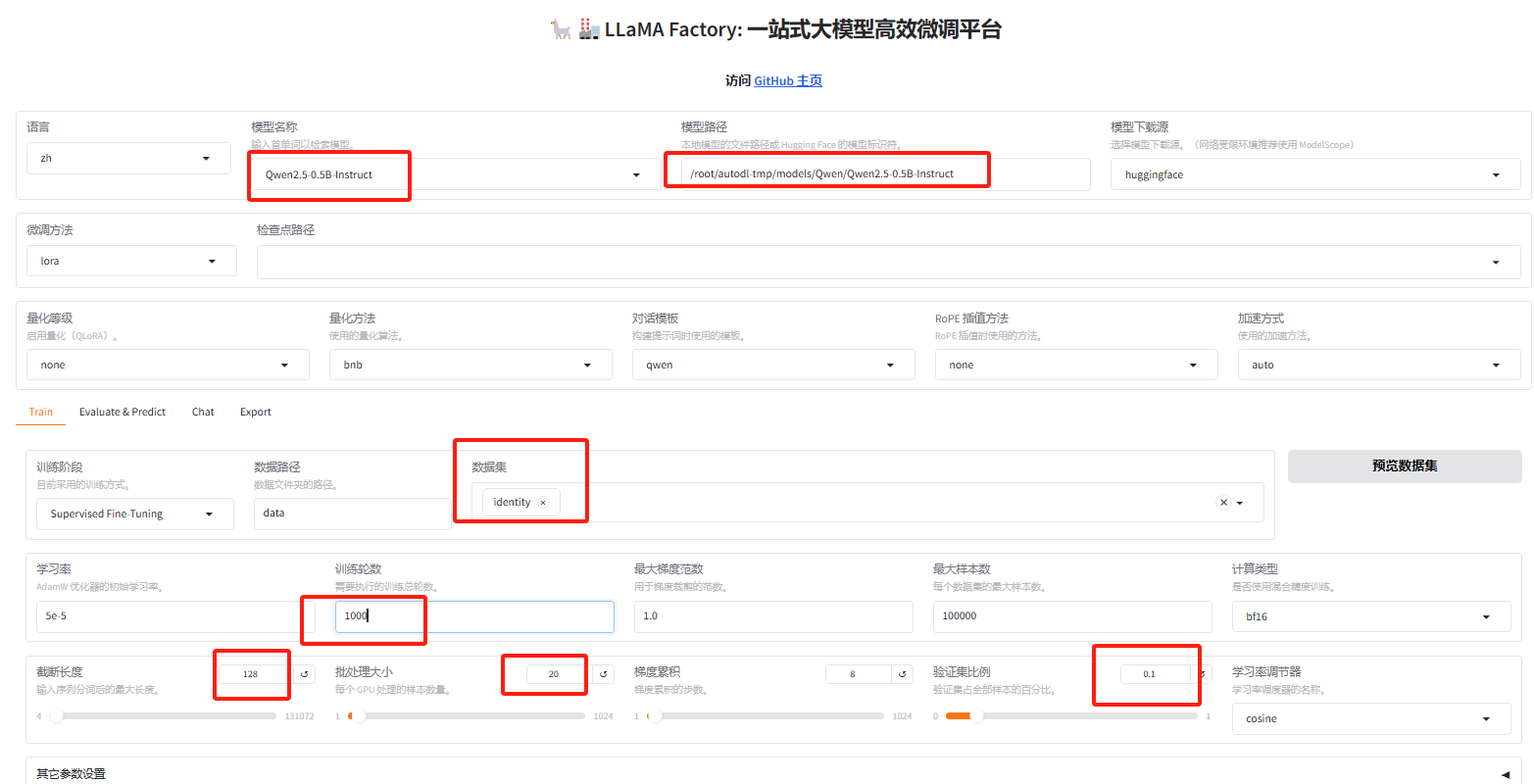Click the 验证集比例 number box showing 0.1
Screen dimensions: 1534x784
click(x=1156, y=674)
